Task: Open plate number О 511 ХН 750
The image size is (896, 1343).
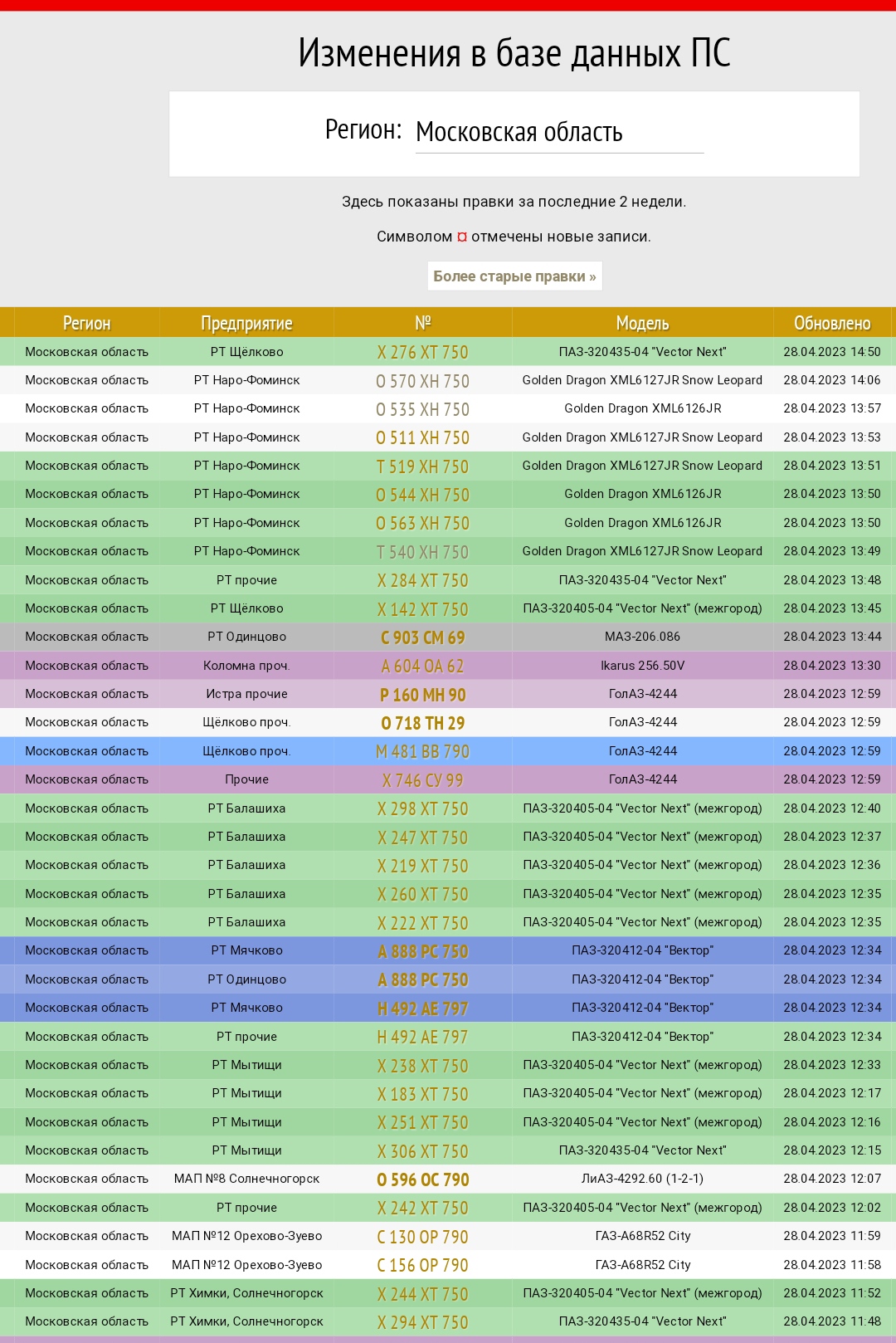Action: [x=423, y=437]
